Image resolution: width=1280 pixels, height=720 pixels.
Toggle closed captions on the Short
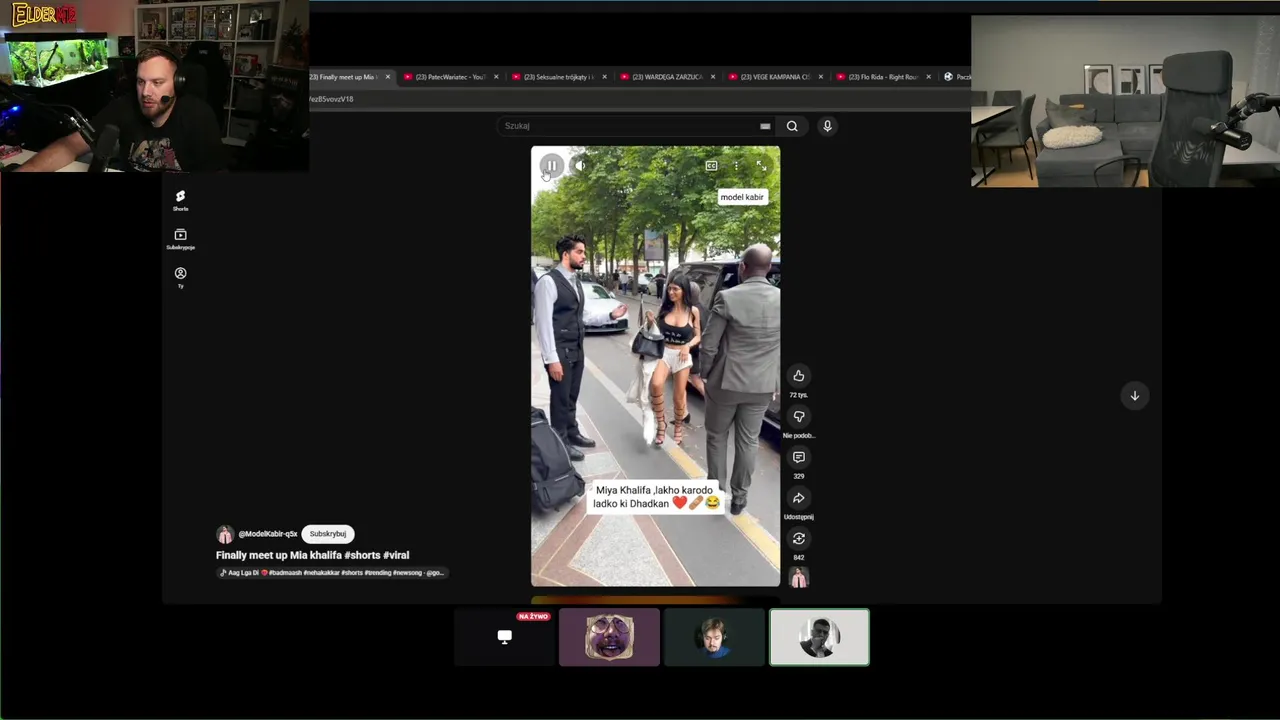click(711, 166)
